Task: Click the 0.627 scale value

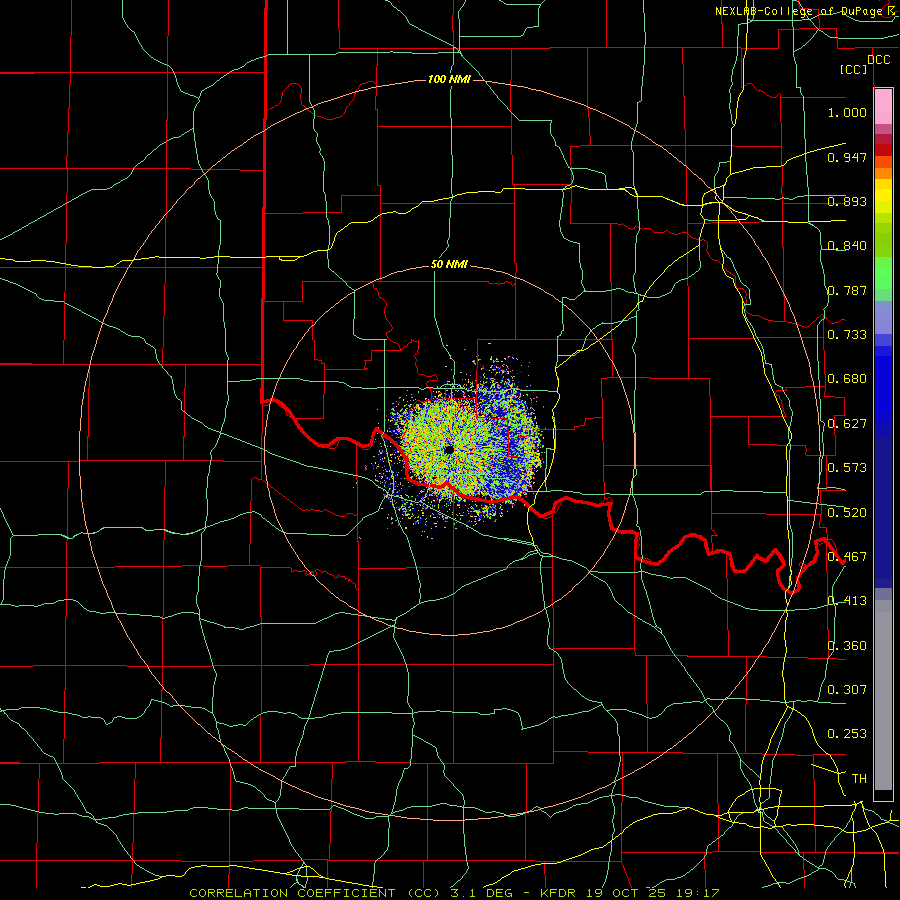Action: 847,424
